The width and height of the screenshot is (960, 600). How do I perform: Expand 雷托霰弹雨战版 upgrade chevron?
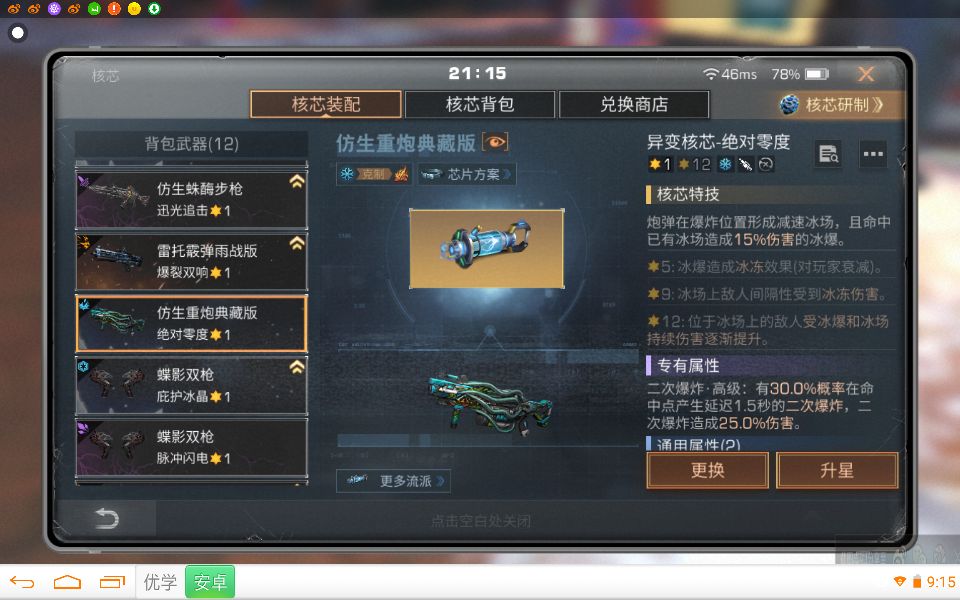297,243
